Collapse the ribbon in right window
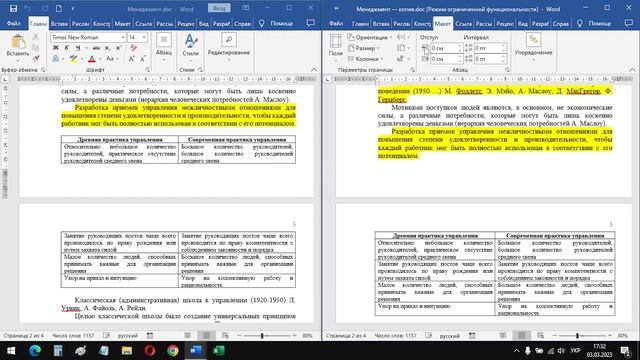The height and width of the screenshot is (360, 640). [632, 70]
